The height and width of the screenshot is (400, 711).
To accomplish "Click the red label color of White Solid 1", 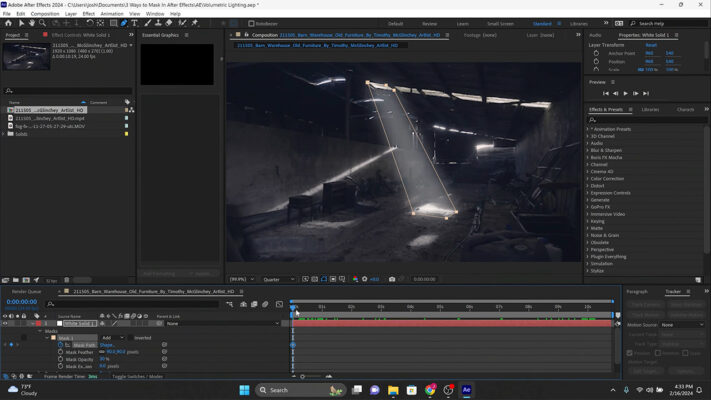I will tap(39, 323).
